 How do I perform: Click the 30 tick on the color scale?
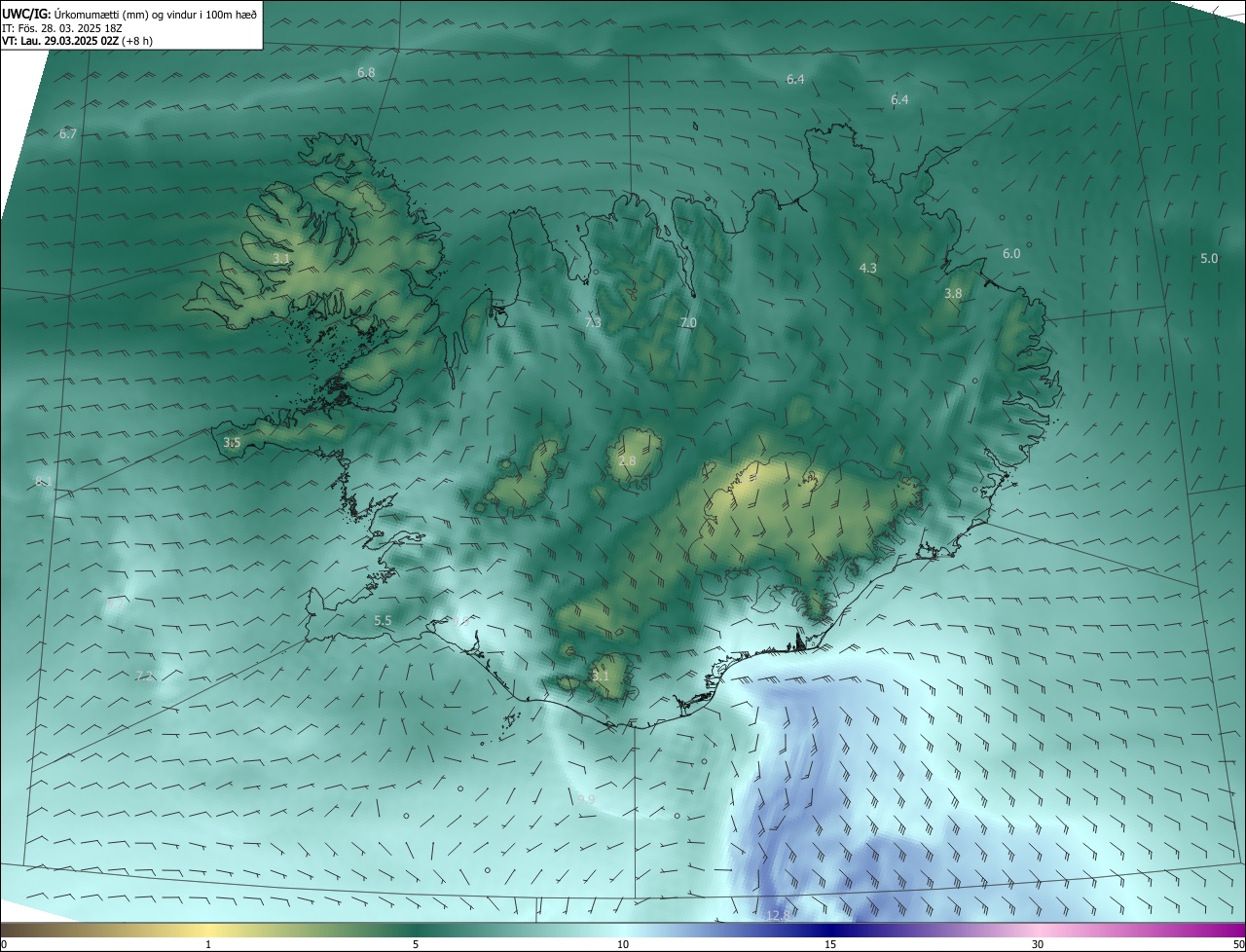pos(1038,944)
